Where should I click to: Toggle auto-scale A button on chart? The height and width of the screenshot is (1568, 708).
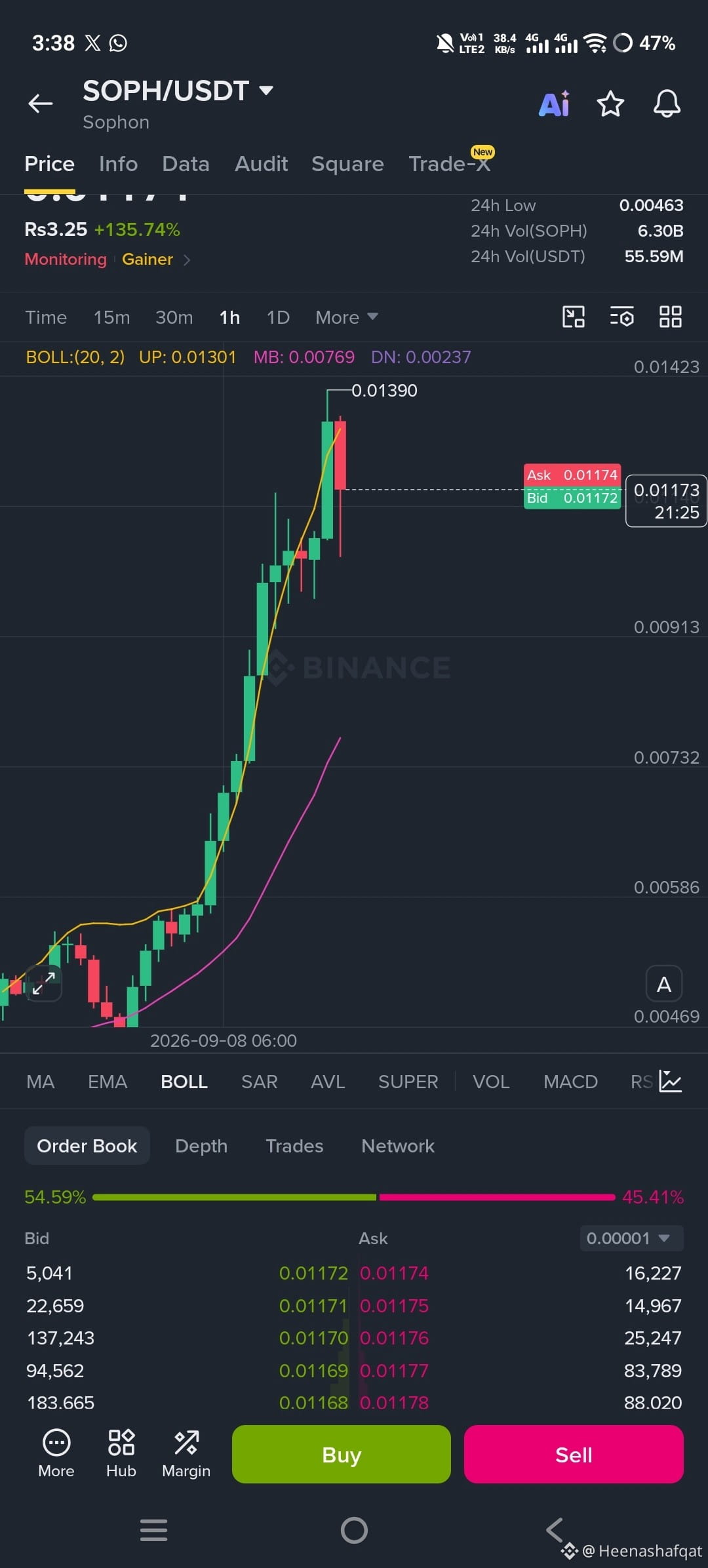click(664, 984)
